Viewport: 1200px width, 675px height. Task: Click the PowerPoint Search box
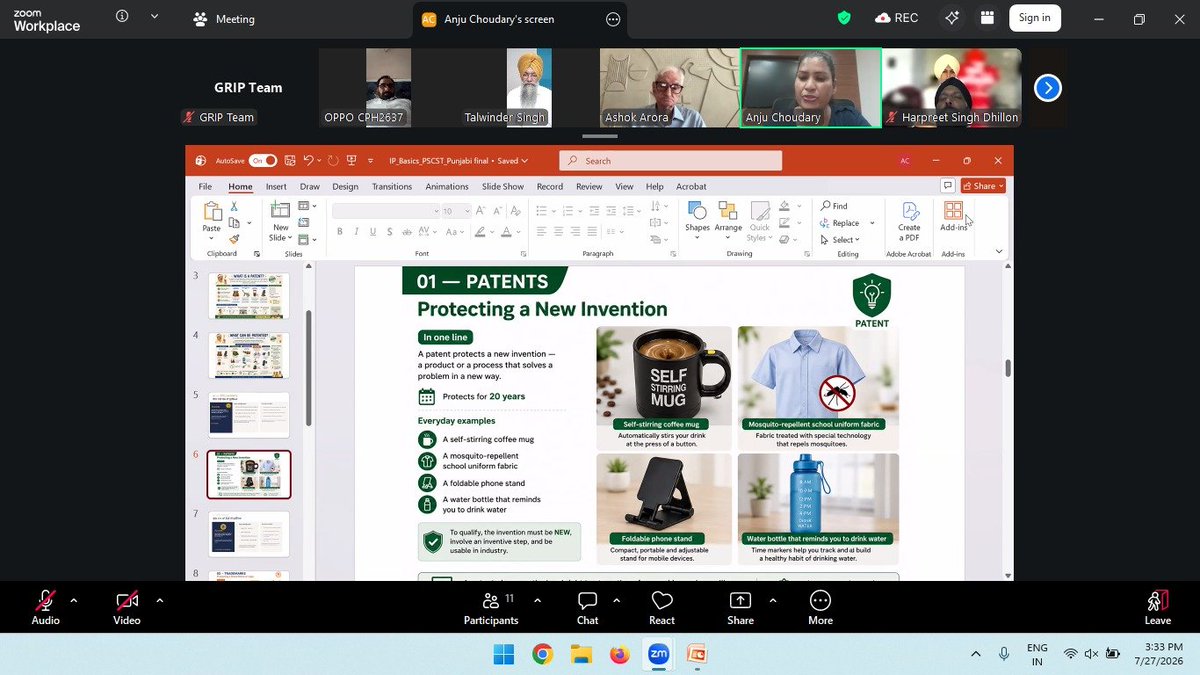click(670, 160)
